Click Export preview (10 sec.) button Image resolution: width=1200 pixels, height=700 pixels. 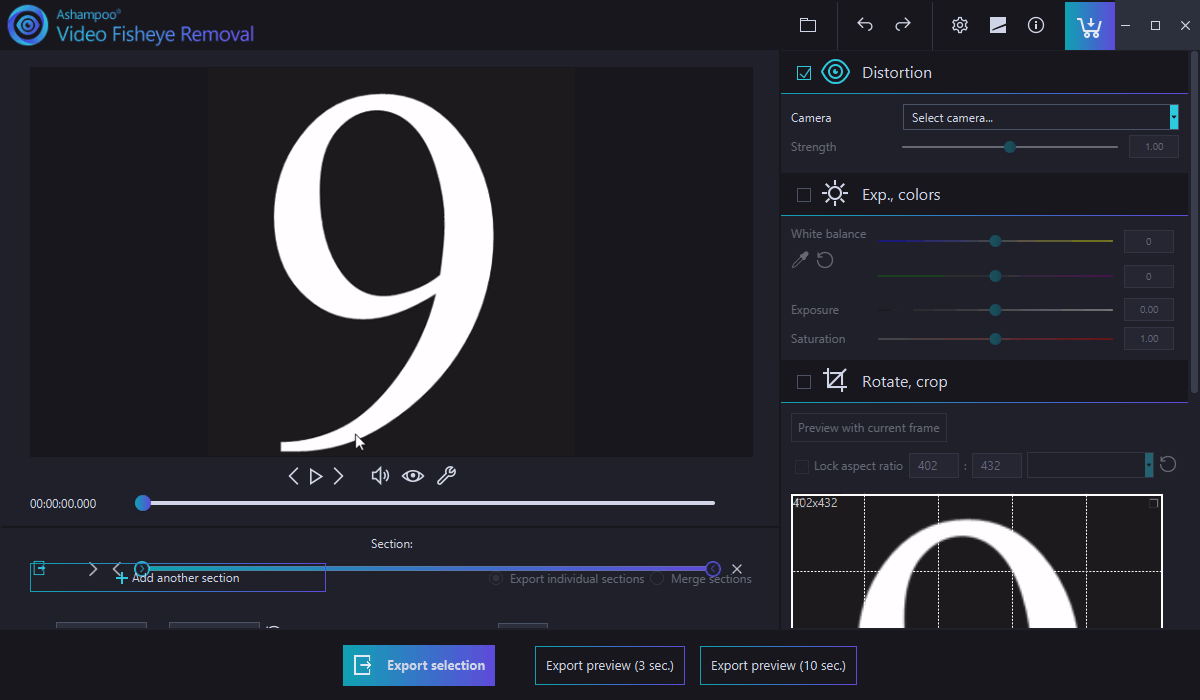779,665
